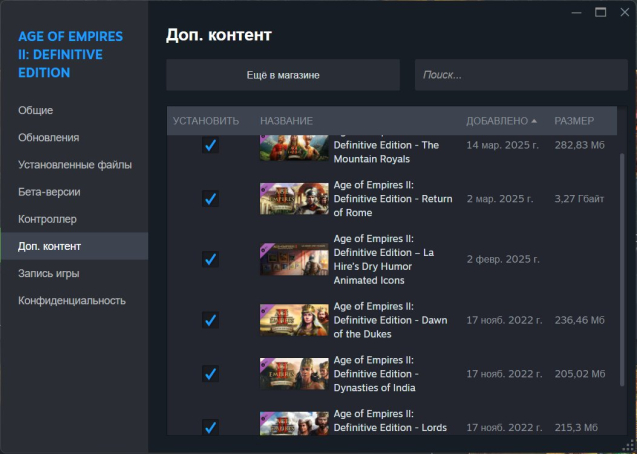Open the Контроллер tab

(x=74, y=219)
